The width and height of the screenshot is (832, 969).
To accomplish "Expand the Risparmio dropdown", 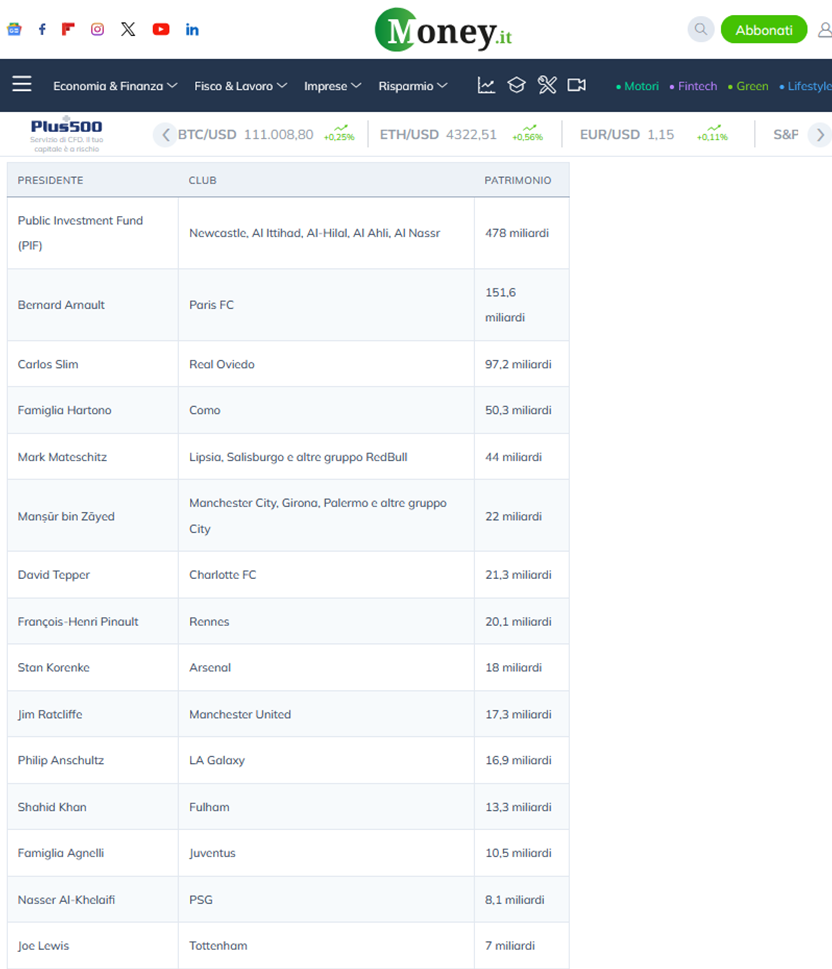I will [412, 86].
